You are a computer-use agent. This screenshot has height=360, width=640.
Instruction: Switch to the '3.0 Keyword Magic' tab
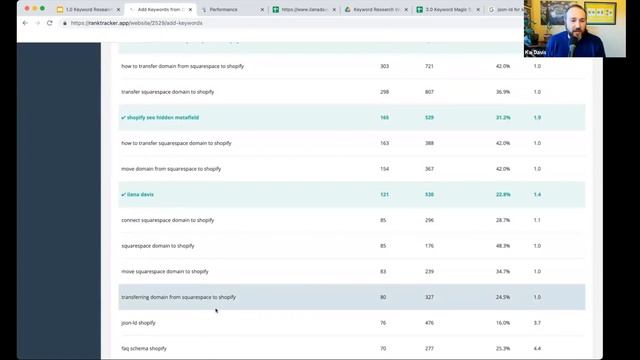tap(448, 9)
